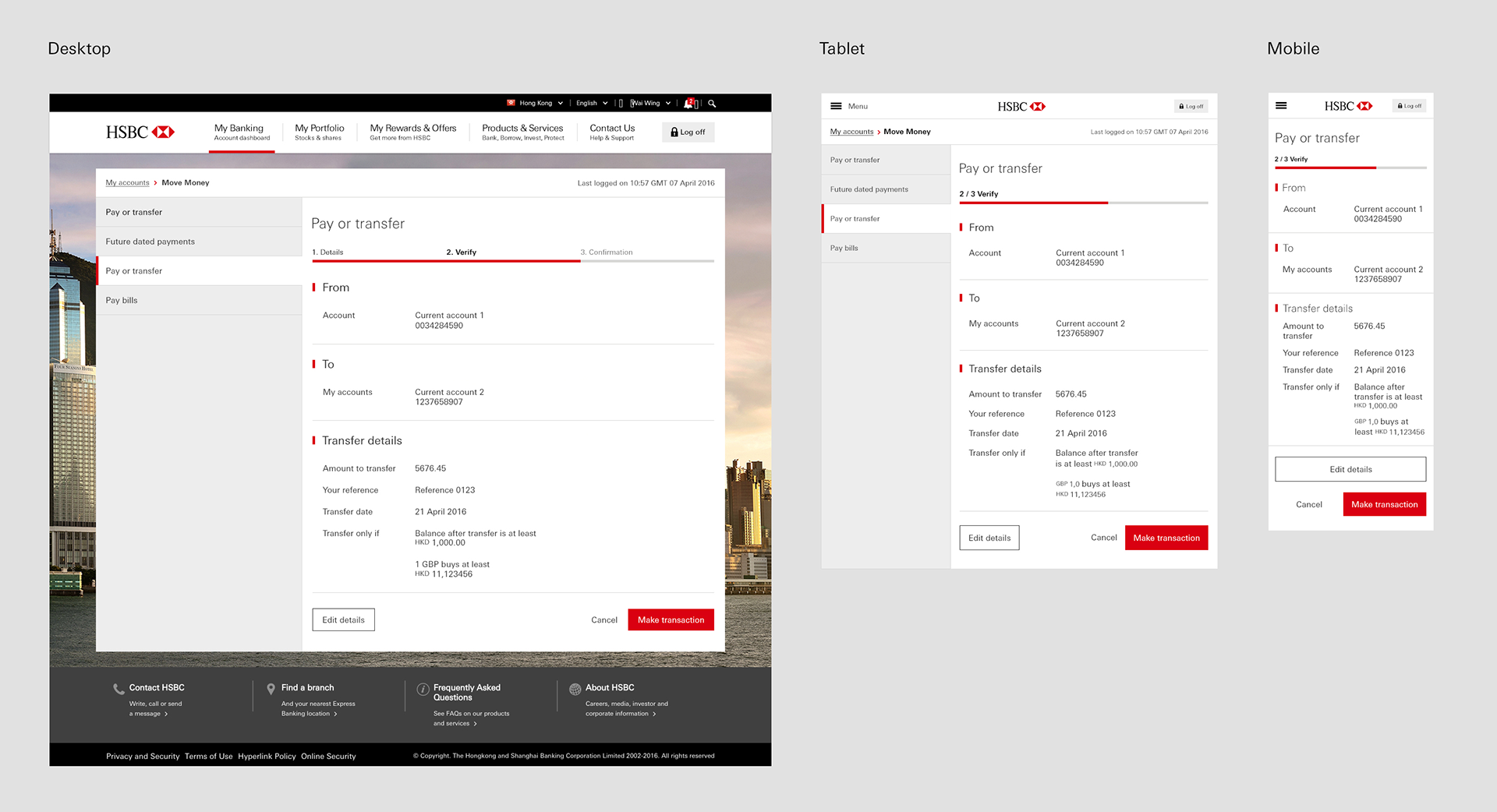
Task: Open Contact Us menu
Action: (612, 132)
